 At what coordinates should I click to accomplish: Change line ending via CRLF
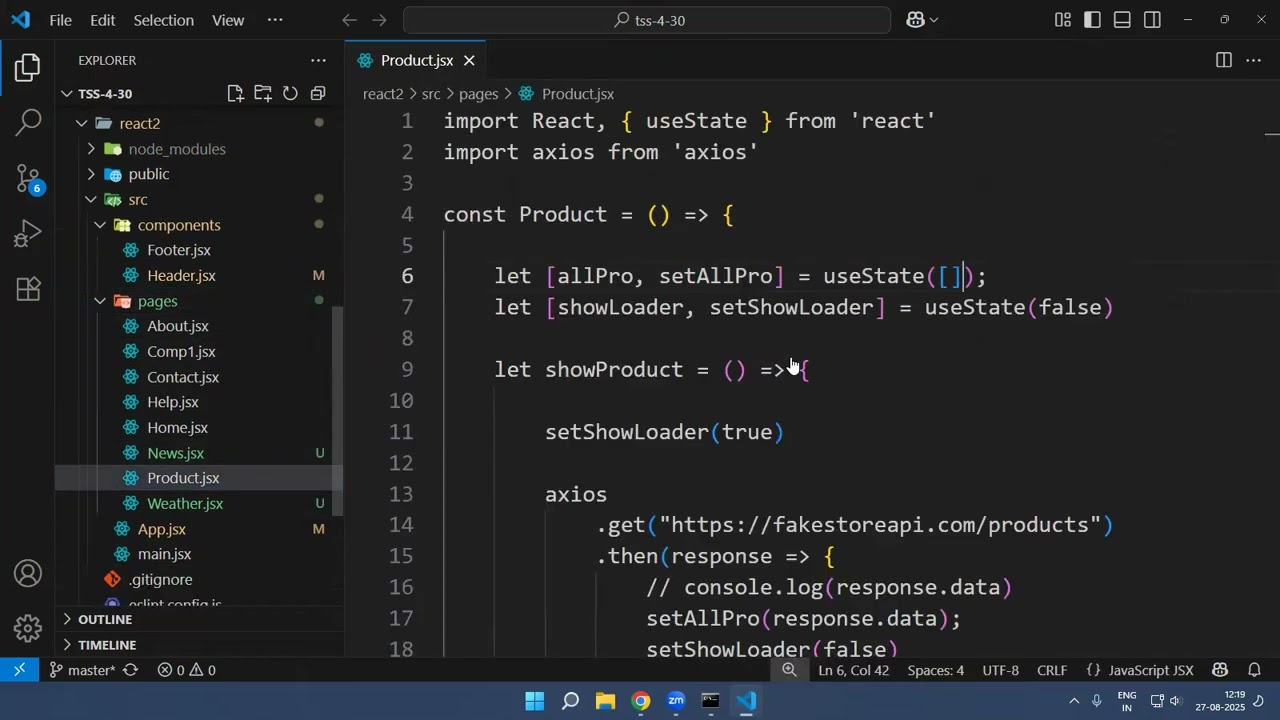coord(1052,670)
